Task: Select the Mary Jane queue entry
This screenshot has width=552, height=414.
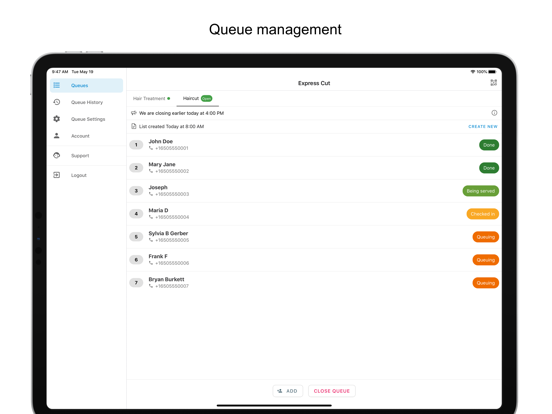Action: pos(314,168)
